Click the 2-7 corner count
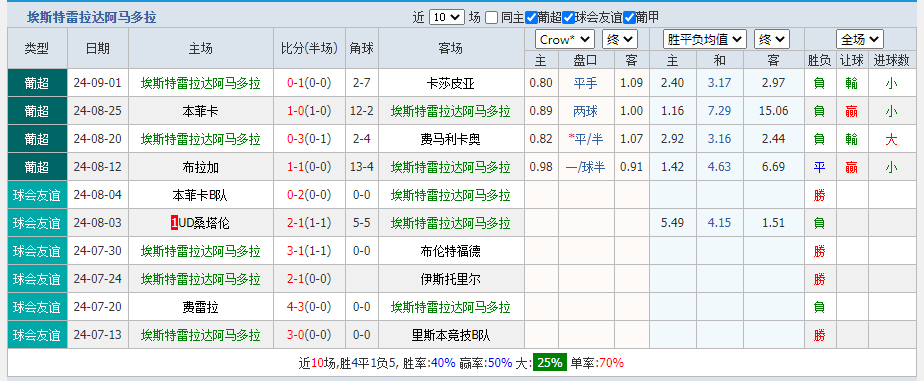 [361, 83]
